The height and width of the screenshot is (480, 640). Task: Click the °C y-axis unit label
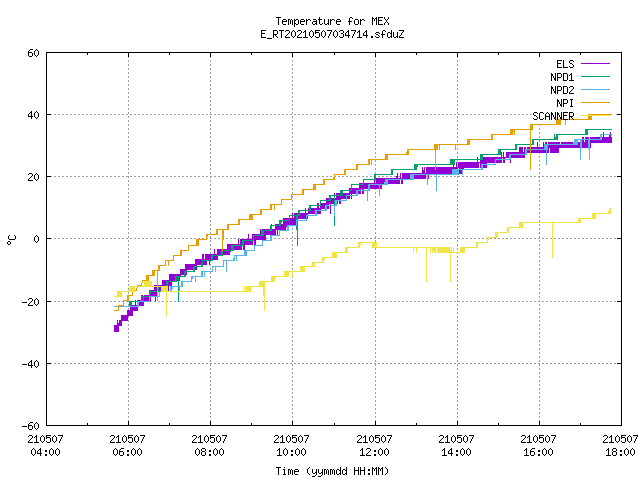pyautogui.click(x=11, y=240)
